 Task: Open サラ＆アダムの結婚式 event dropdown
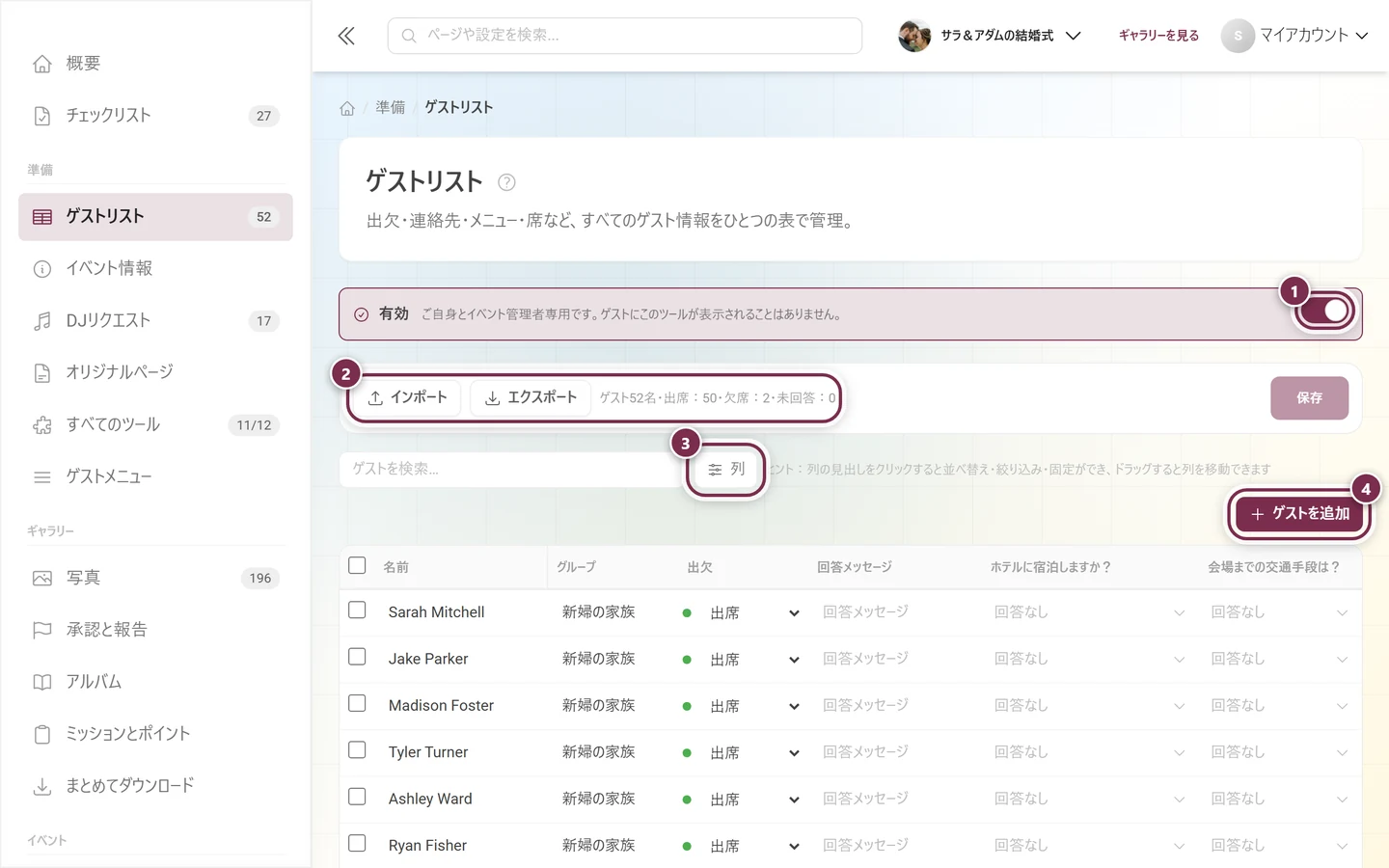[x=990, y=36]
